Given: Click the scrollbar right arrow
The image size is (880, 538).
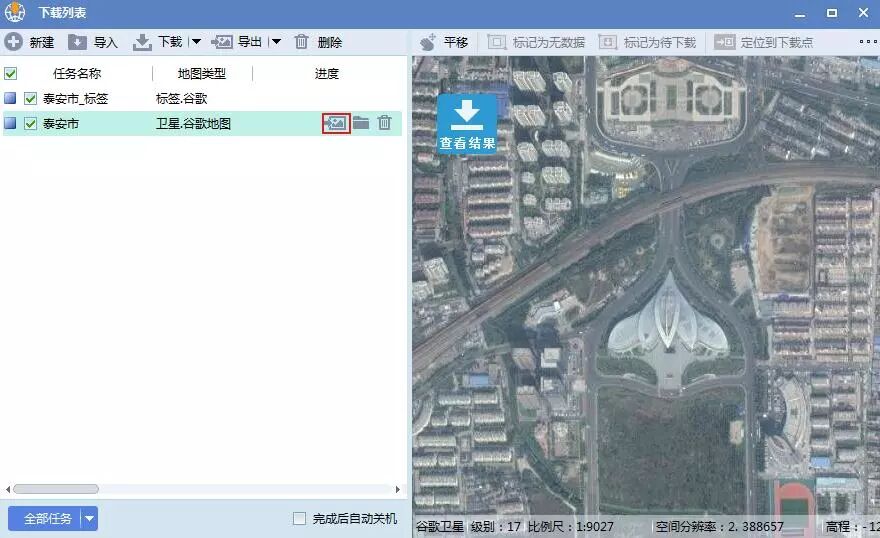Looking at the screenshot, I should point(397,489).
